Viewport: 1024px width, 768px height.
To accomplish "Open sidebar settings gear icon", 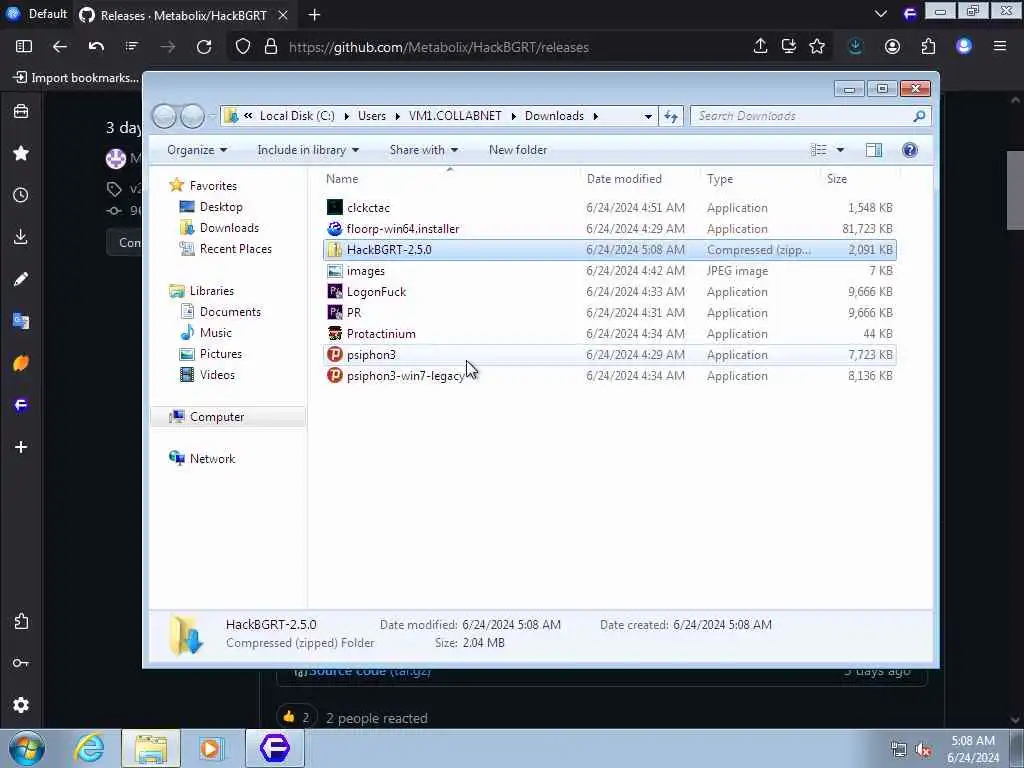I will [x=21, y=705].
